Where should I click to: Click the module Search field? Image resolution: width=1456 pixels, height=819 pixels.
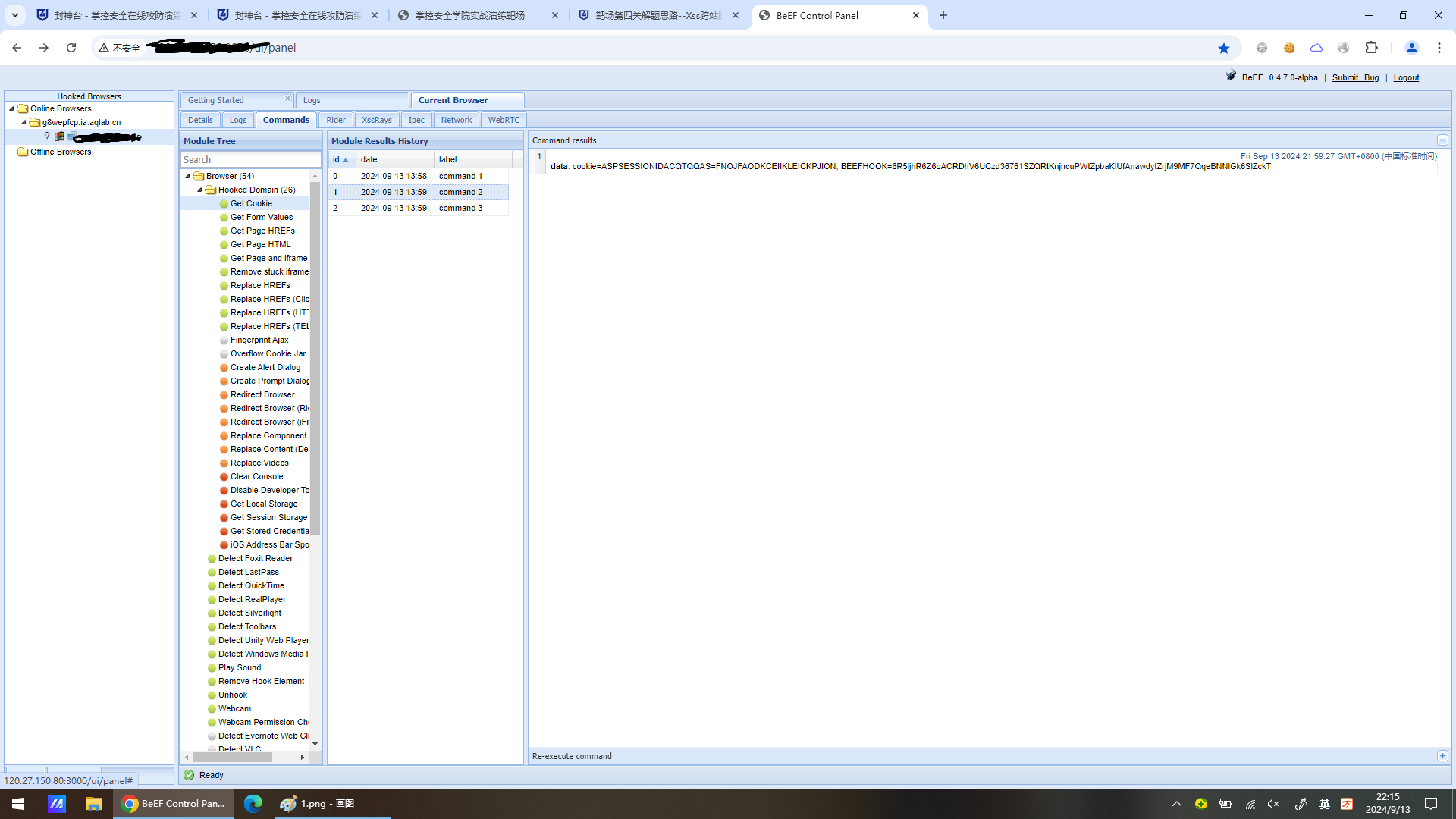[x=251, y=159]
